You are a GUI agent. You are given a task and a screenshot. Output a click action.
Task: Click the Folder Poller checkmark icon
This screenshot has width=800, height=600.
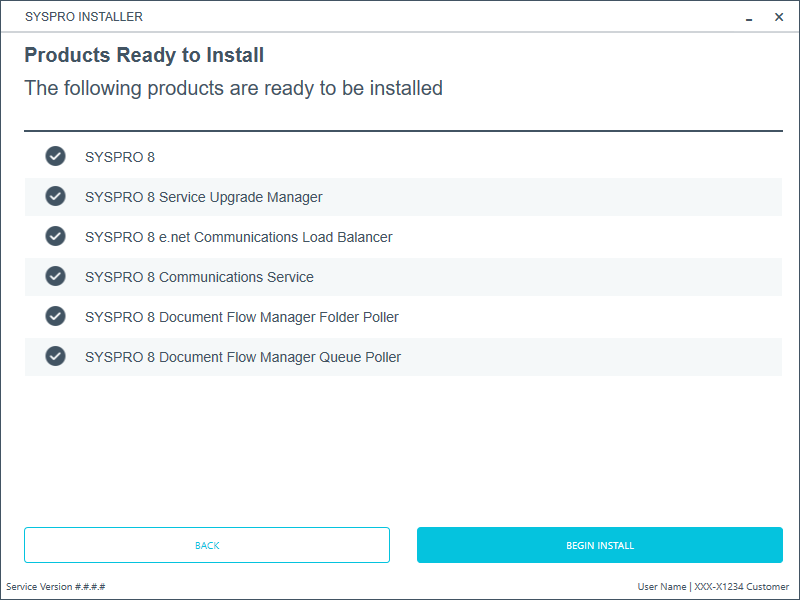click(55, 316)
